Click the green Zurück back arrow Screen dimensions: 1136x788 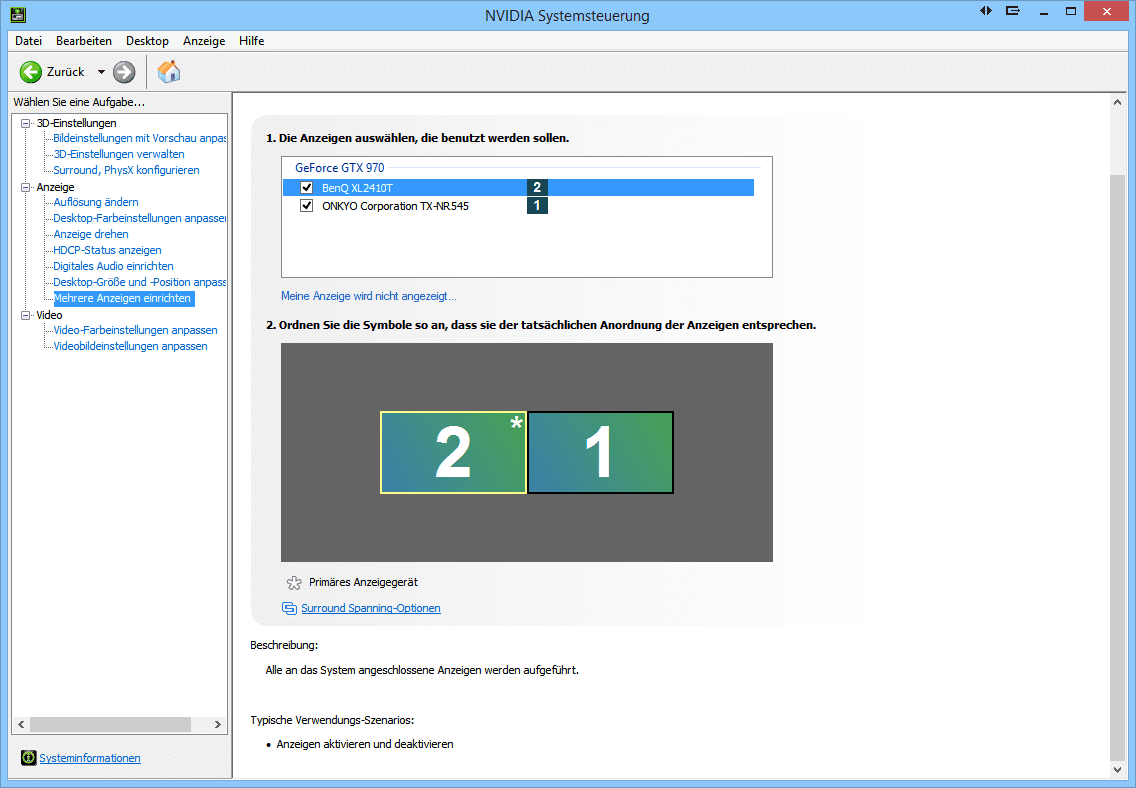(x=30, y=72)
